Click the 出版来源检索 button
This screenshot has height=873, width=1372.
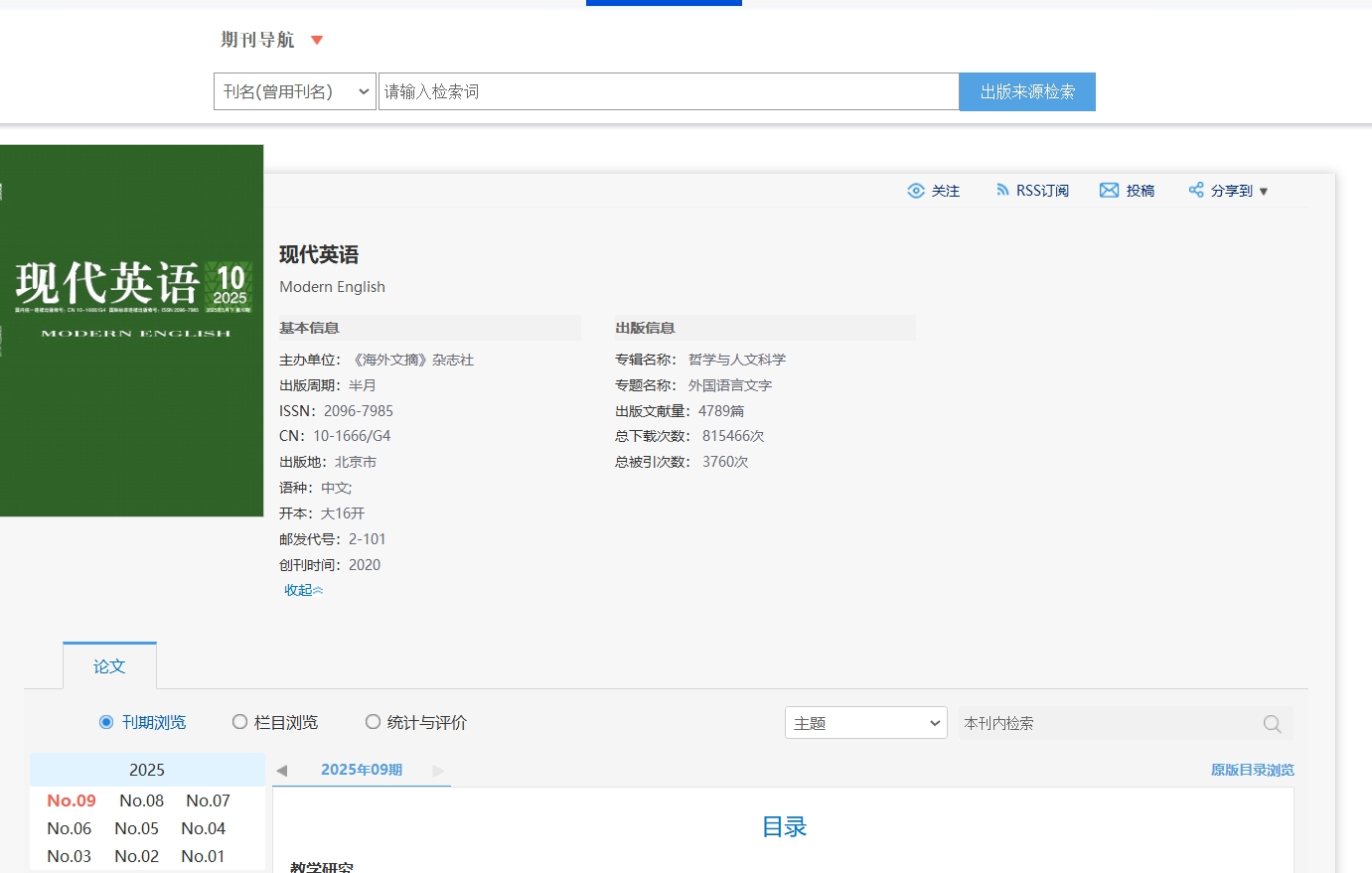pos(1027,91)
